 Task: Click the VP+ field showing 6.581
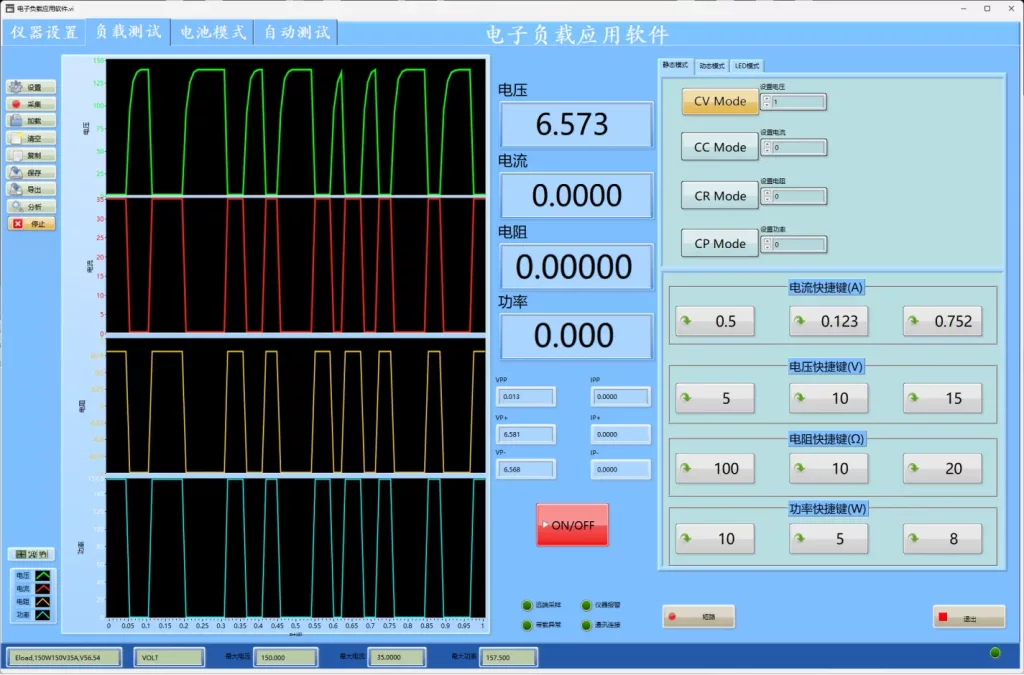tap(526, 434)
